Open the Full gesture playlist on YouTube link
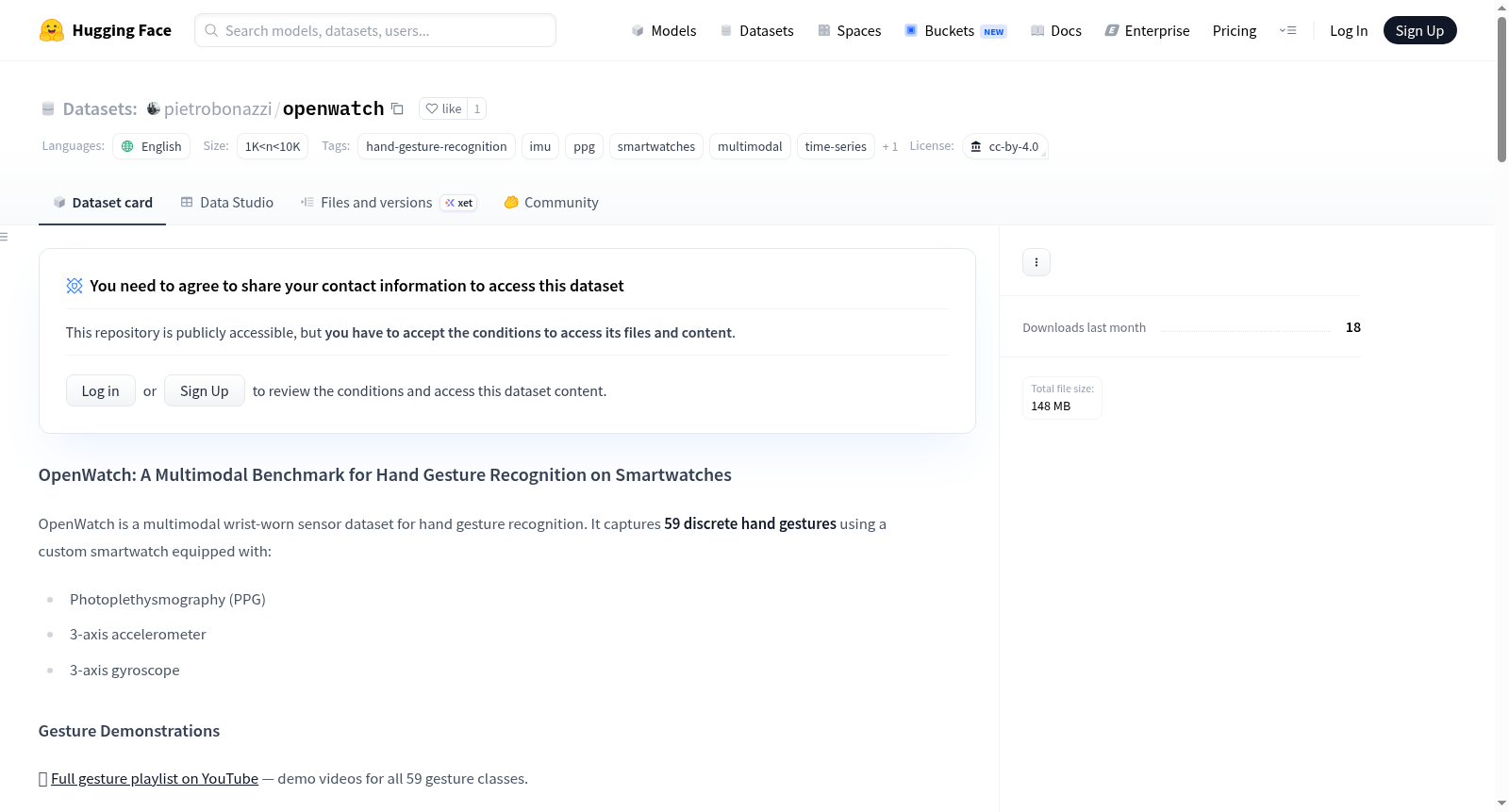1509x812 pixels. coord(155,778)
